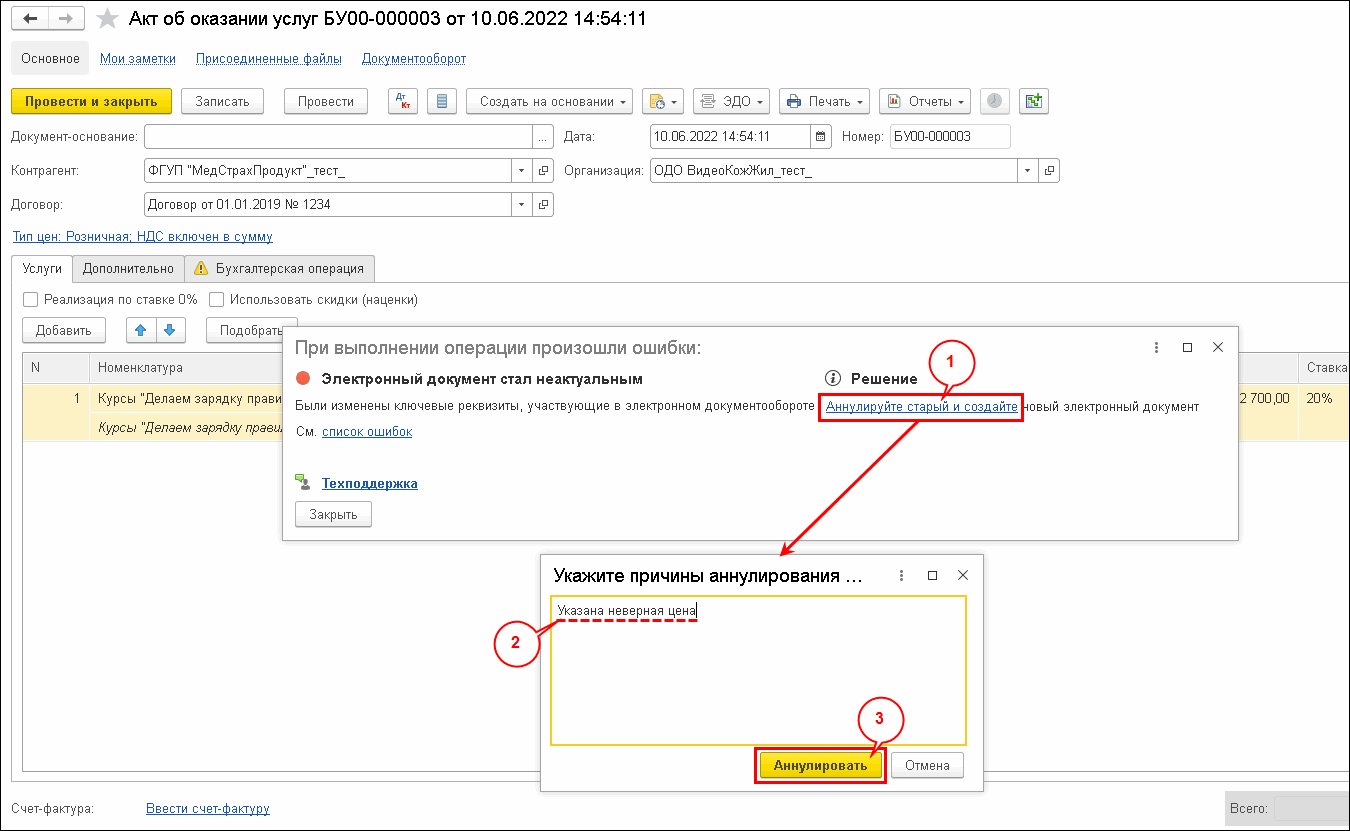
Task: Click the Закрыть button in error dialog
Action: 333,514
